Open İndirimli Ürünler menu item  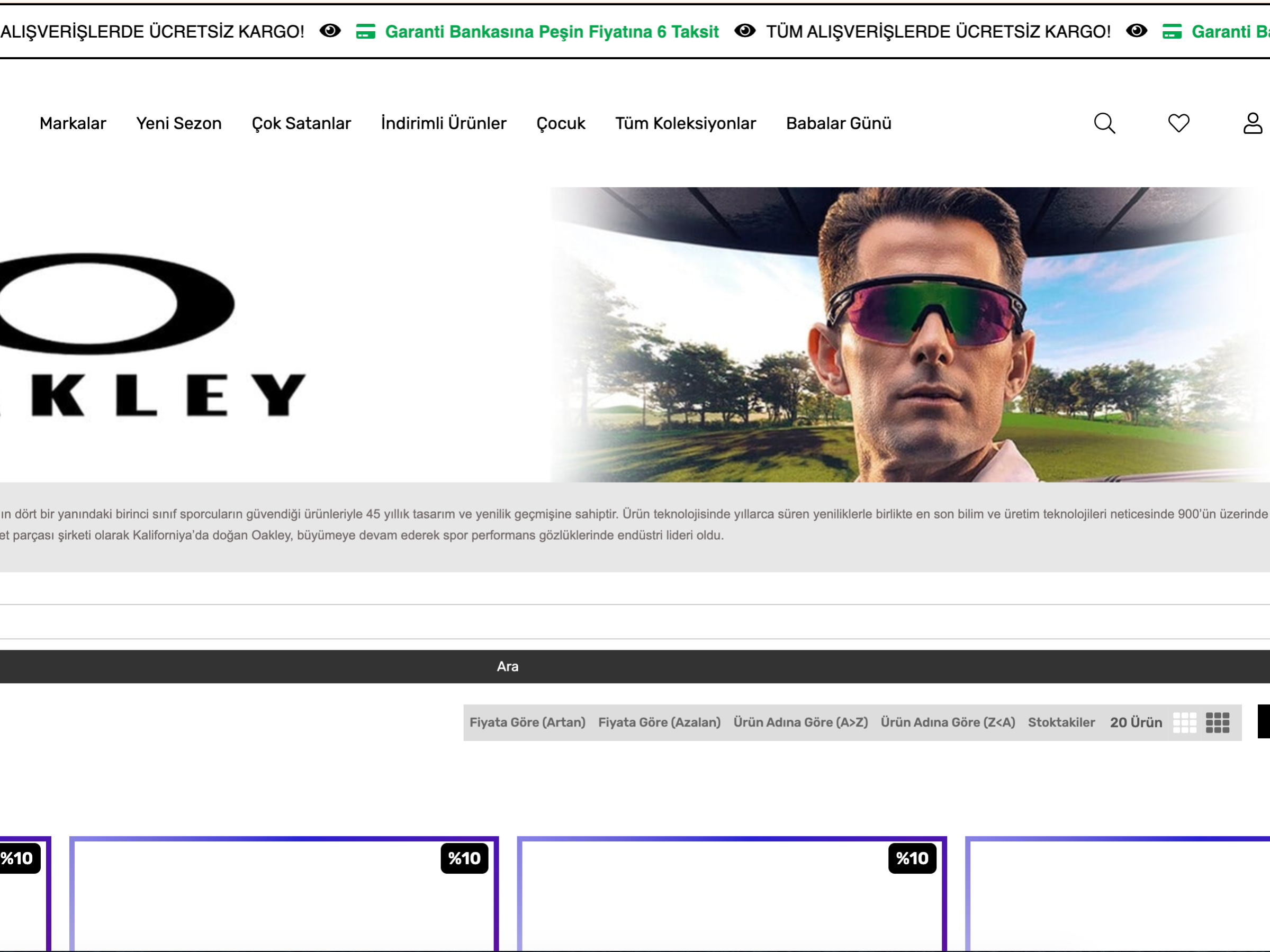[444, 123]
